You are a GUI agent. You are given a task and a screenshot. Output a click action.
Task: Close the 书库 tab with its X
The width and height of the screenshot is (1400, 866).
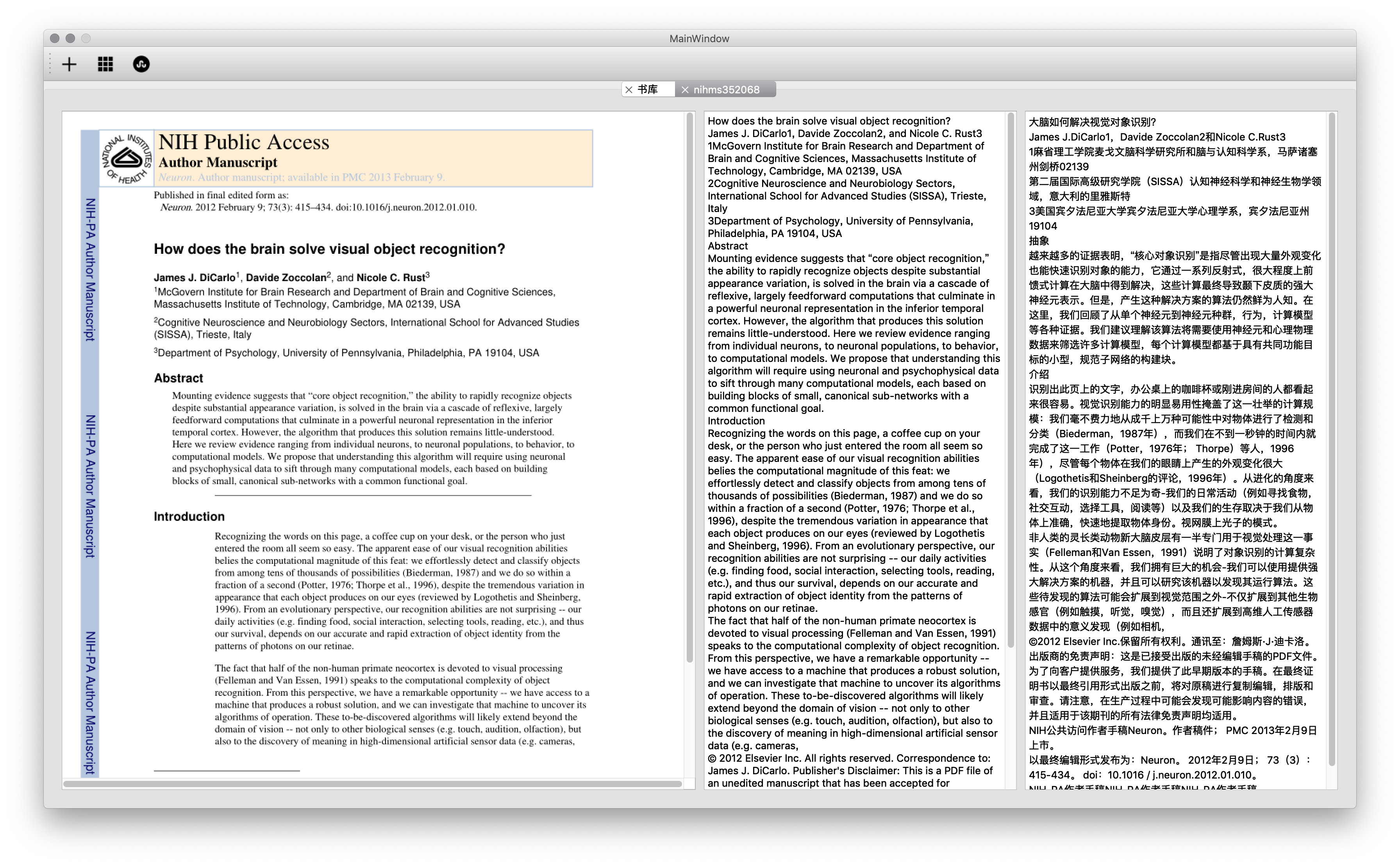point(629,90)
